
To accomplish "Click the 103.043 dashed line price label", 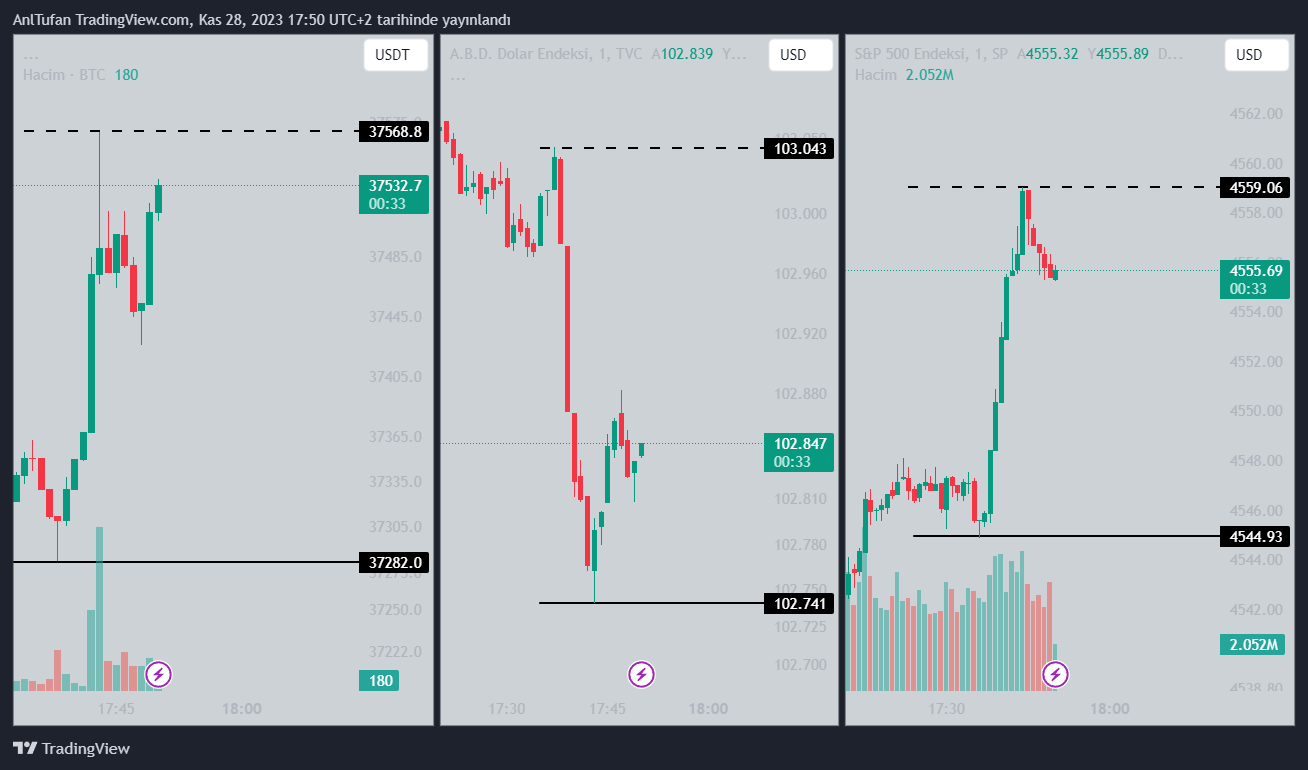I will (800, 149).
